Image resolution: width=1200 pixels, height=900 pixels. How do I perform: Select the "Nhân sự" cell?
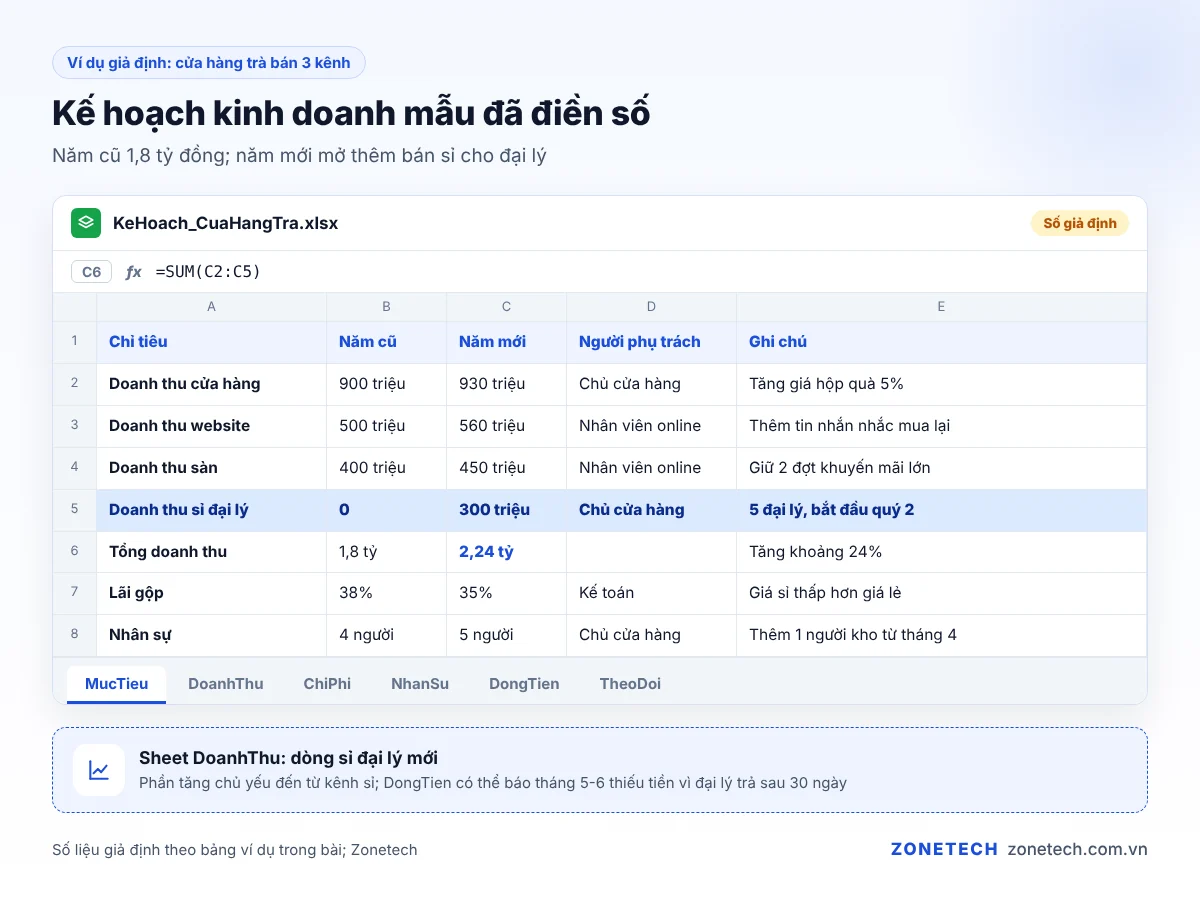coord(211,635)
